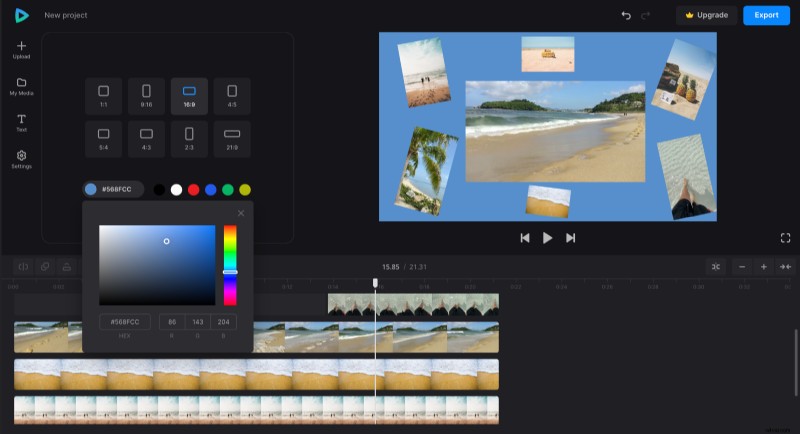
Task: Pick the red color swatch
Action: click(193, 190)
